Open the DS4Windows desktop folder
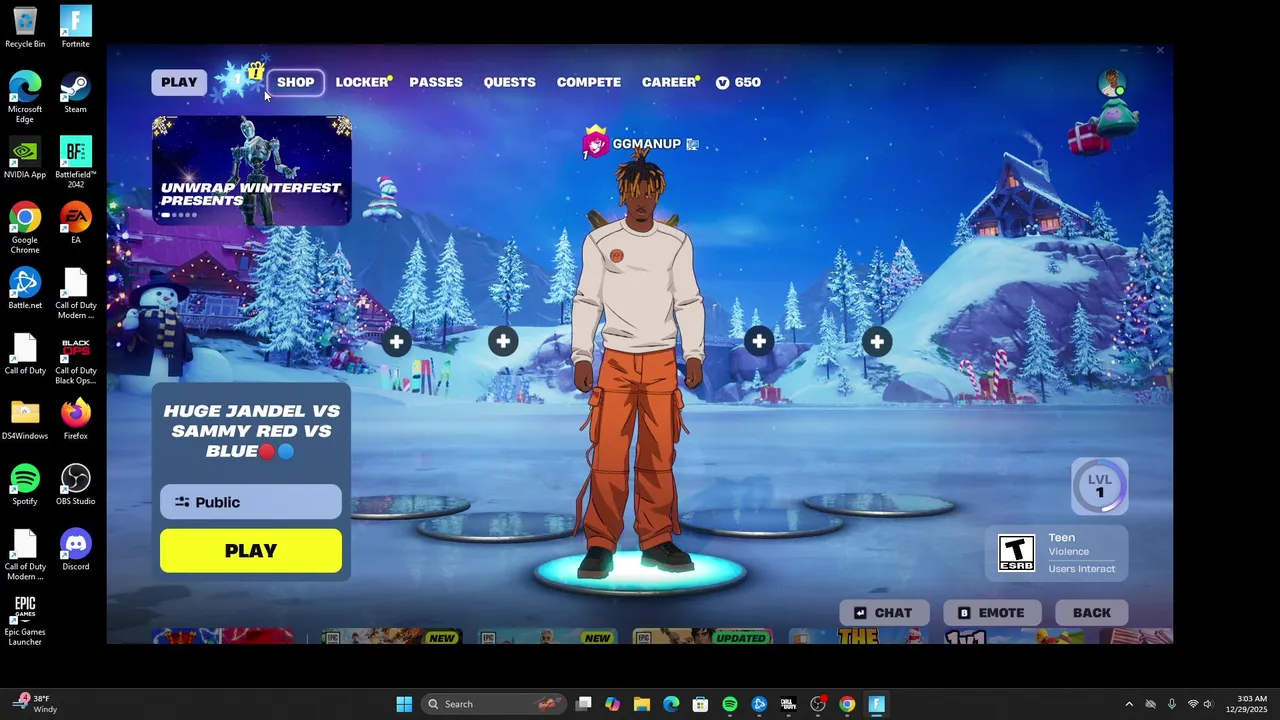The height and width of the screenshot is (720, 1280). (25, 419)
